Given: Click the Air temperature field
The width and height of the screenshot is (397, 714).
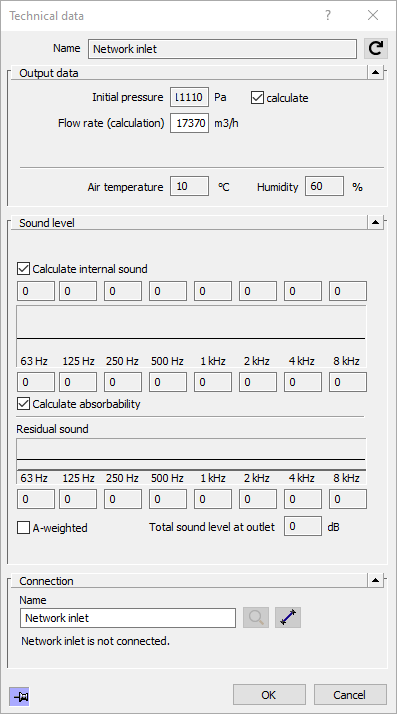Looking at the screenshot, I should [189, 186].
